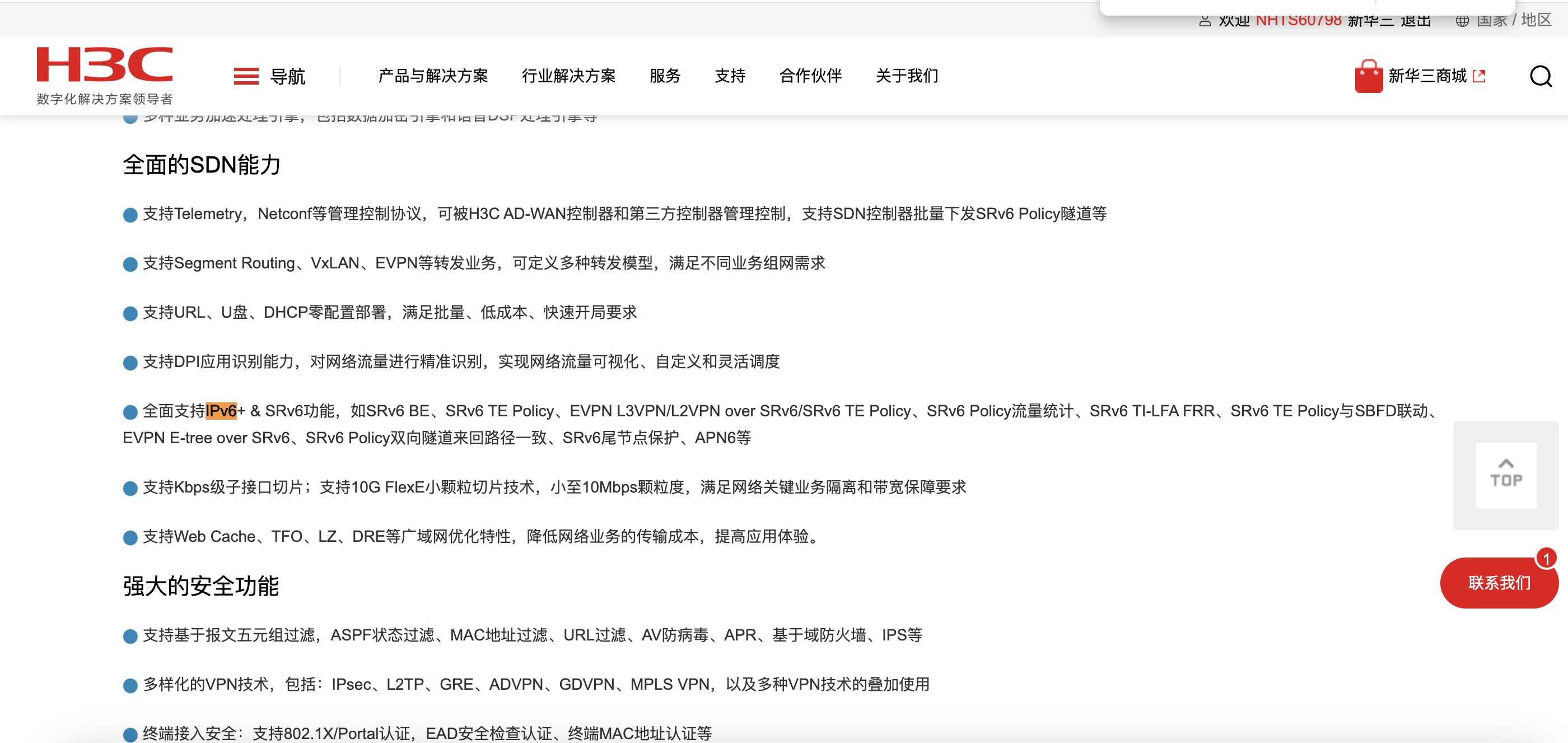Click the user profile icon near 欢迎
Image resolution: width=1568 pixels, height=743 pixels.
click(x=1205, y=21)
